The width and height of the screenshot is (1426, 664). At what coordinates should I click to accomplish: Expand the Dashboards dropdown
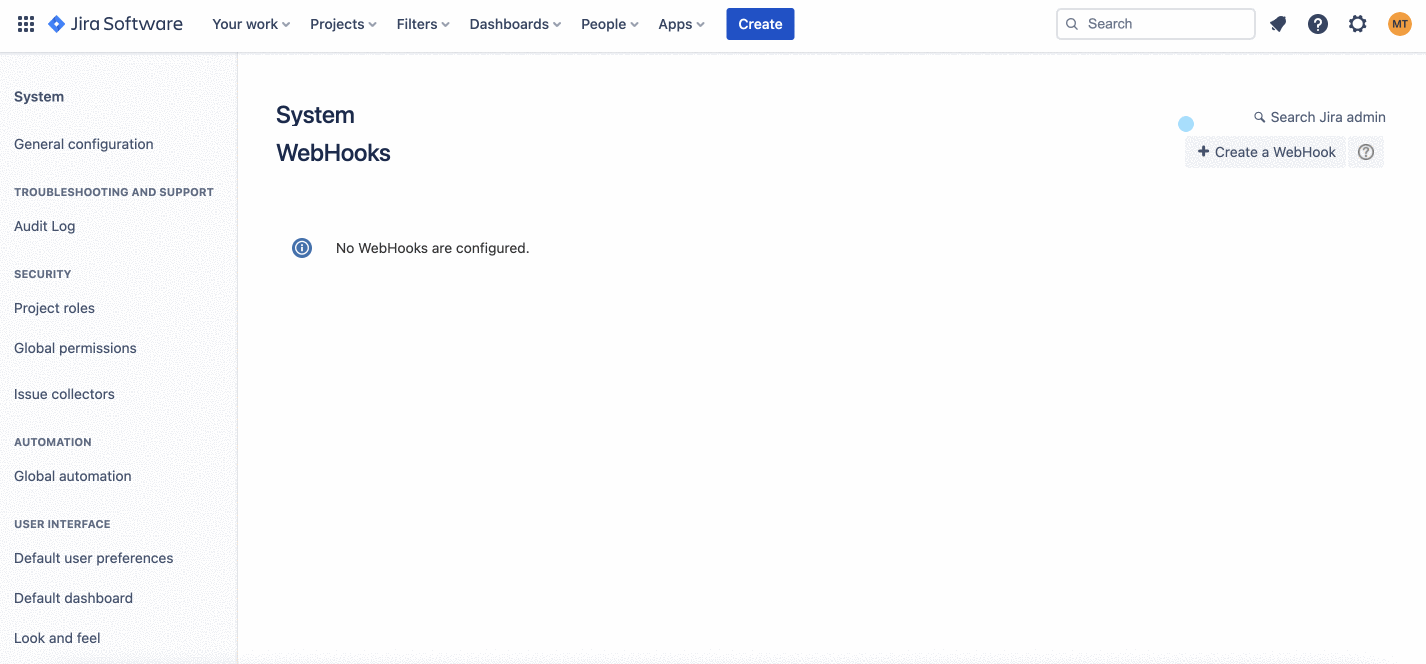pyautogui.click(x=515, y=24)
